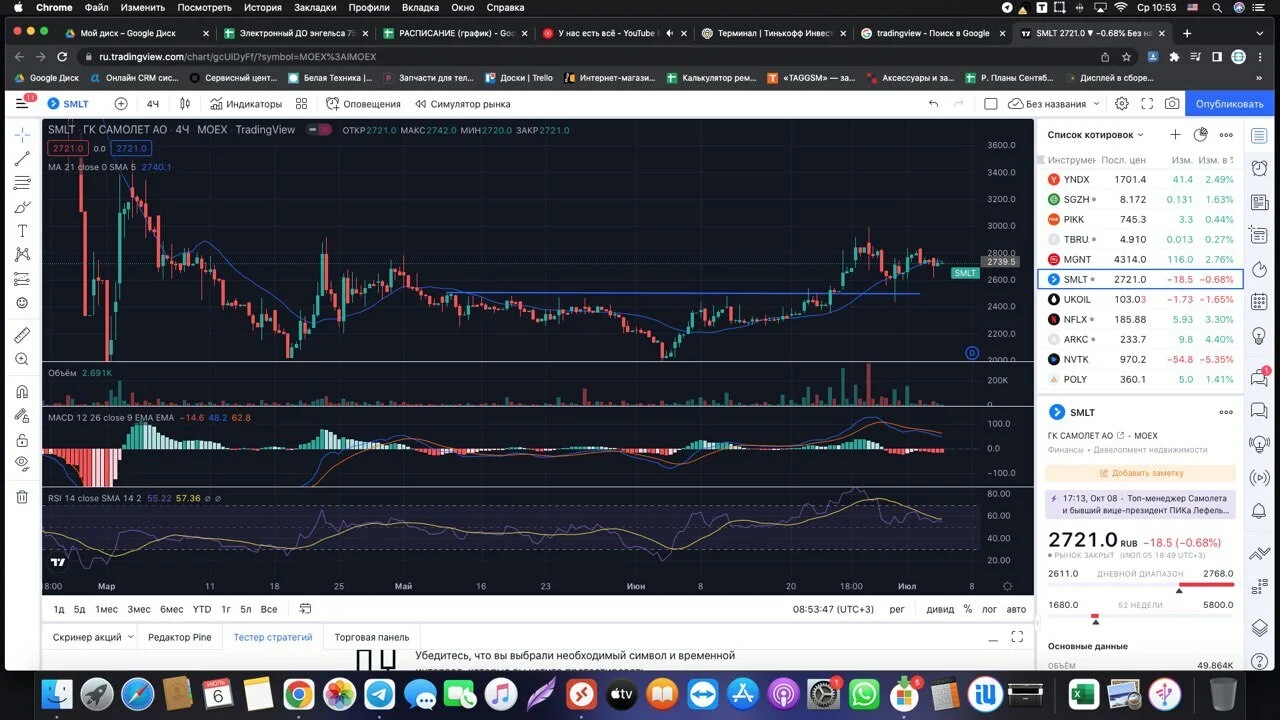Click the 'Добавить заметку' button
The image size is (1280, 720).
1141,473
